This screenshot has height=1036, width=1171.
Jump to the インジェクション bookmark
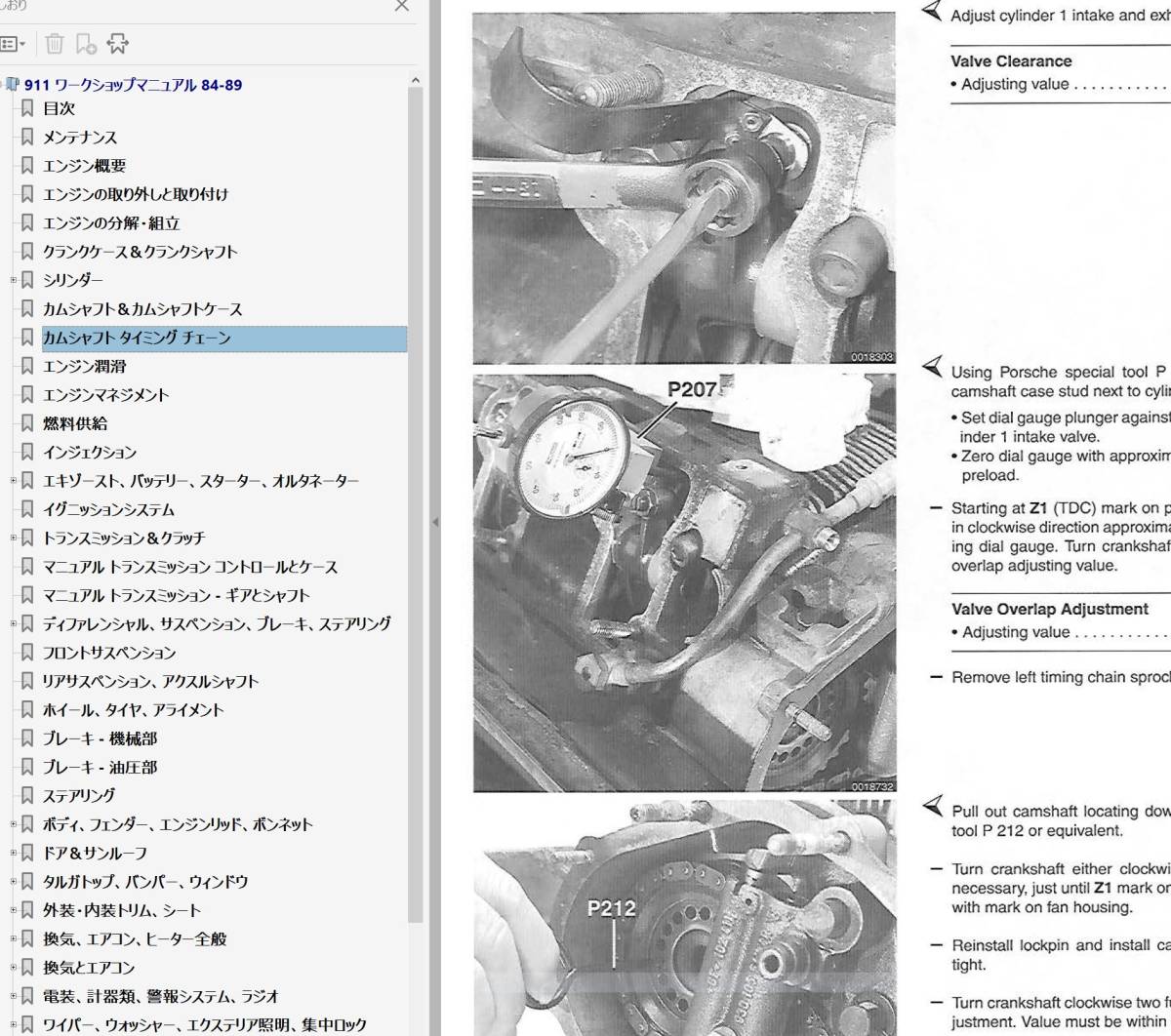click(90, 452)
